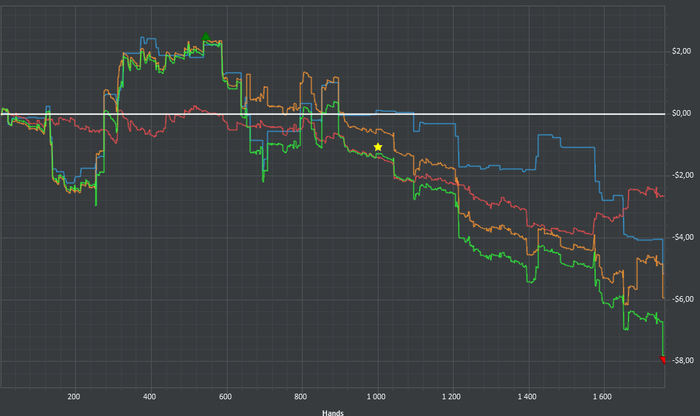700x416 pixels.
Task: Click the -$4,00 axis label
Action: [683, 237]
